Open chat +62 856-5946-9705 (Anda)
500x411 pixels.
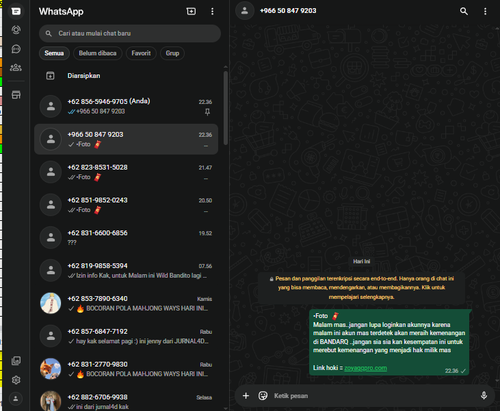click(126, 106)
